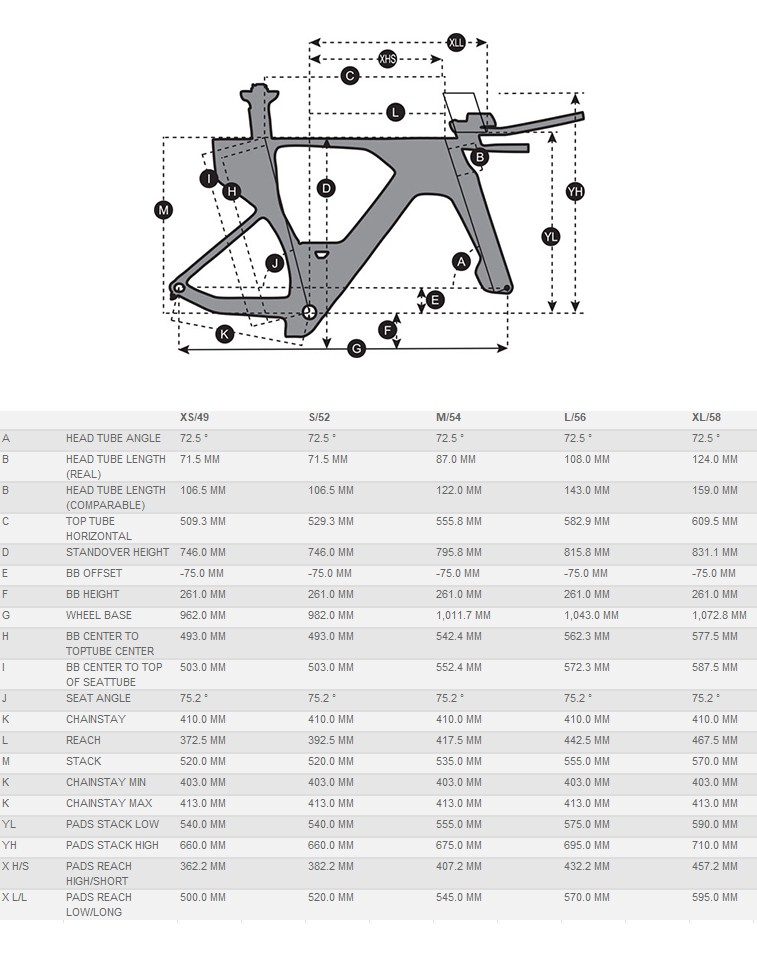Click the F BB height marker
Viewport: 757px width, 960px height.
[387, 331]
